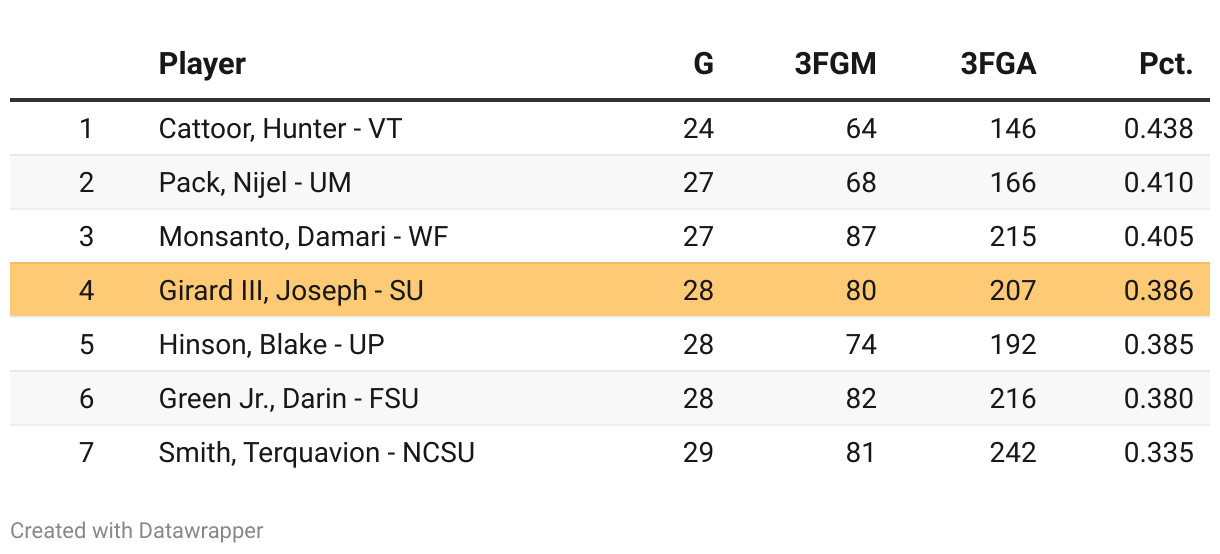This screenshot has height=554, width=1220.
Task: Click the 242 attempts value for Smith
Action: (x=1012, y=453)
